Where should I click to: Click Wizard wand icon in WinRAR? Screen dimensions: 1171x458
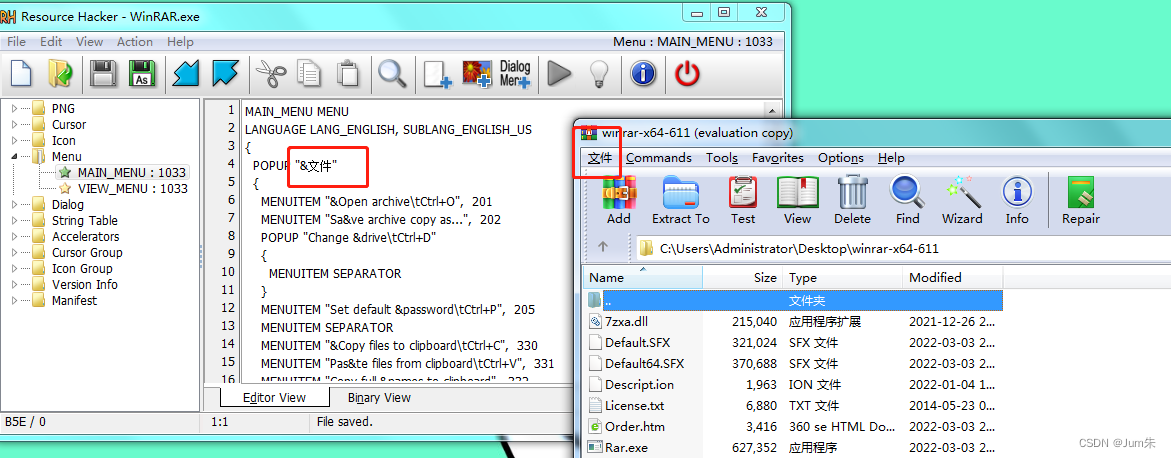(x=962, y=200)
